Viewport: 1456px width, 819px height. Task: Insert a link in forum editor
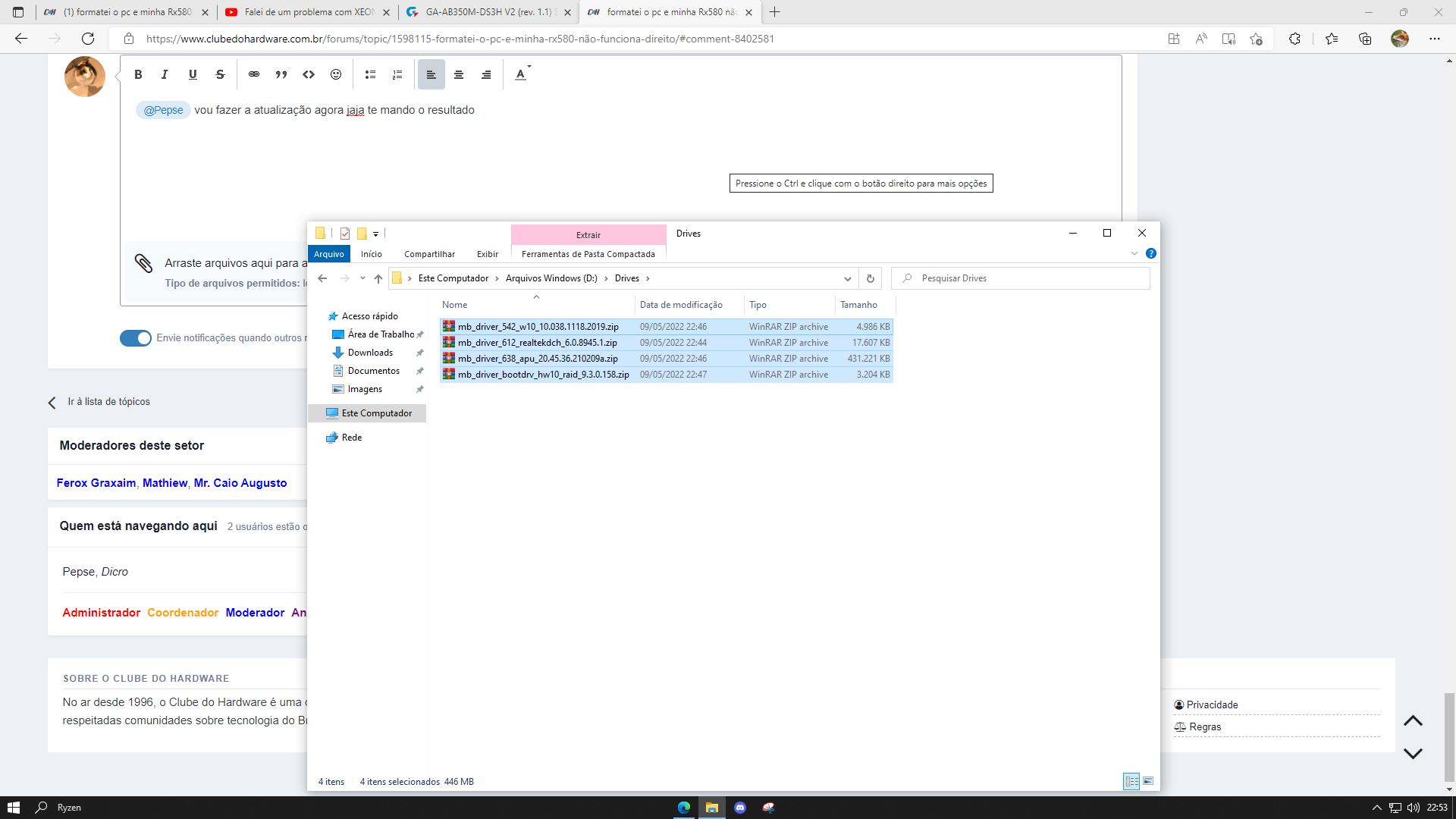(x=254, y=74)
